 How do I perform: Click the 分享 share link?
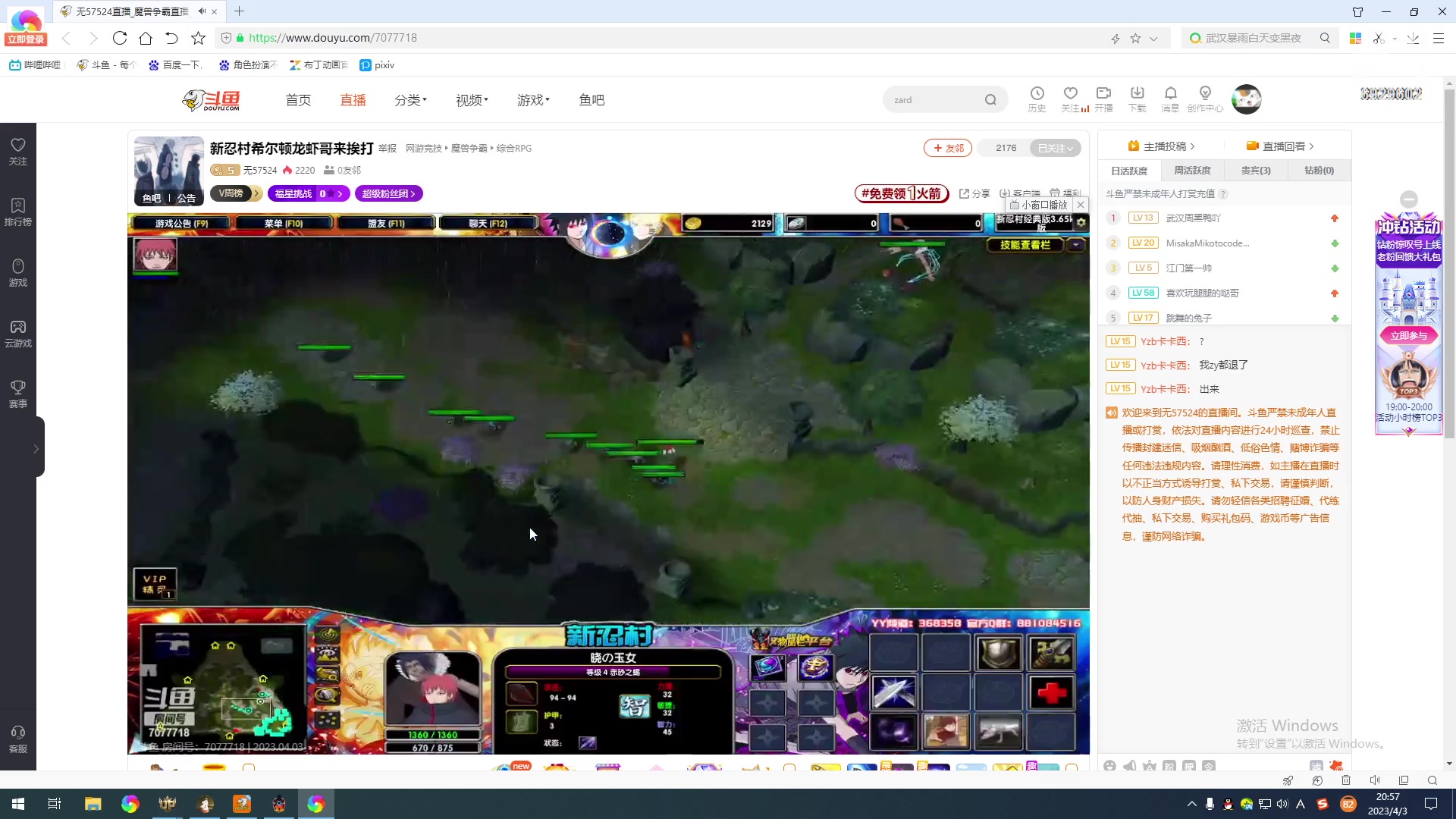coord(974,193)
